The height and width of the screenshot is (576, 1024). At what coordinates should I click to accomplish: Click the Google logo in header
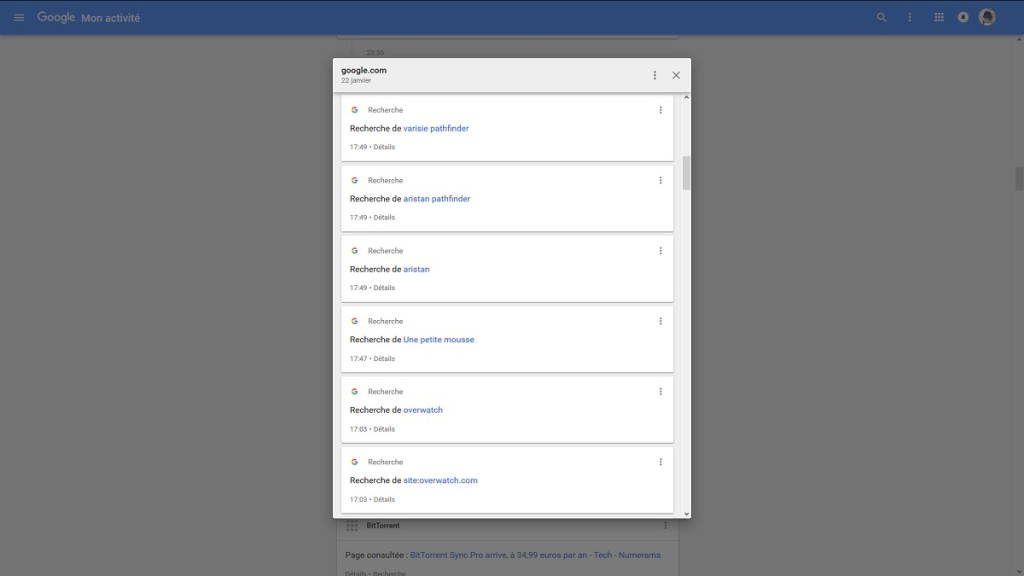[56, 18]
